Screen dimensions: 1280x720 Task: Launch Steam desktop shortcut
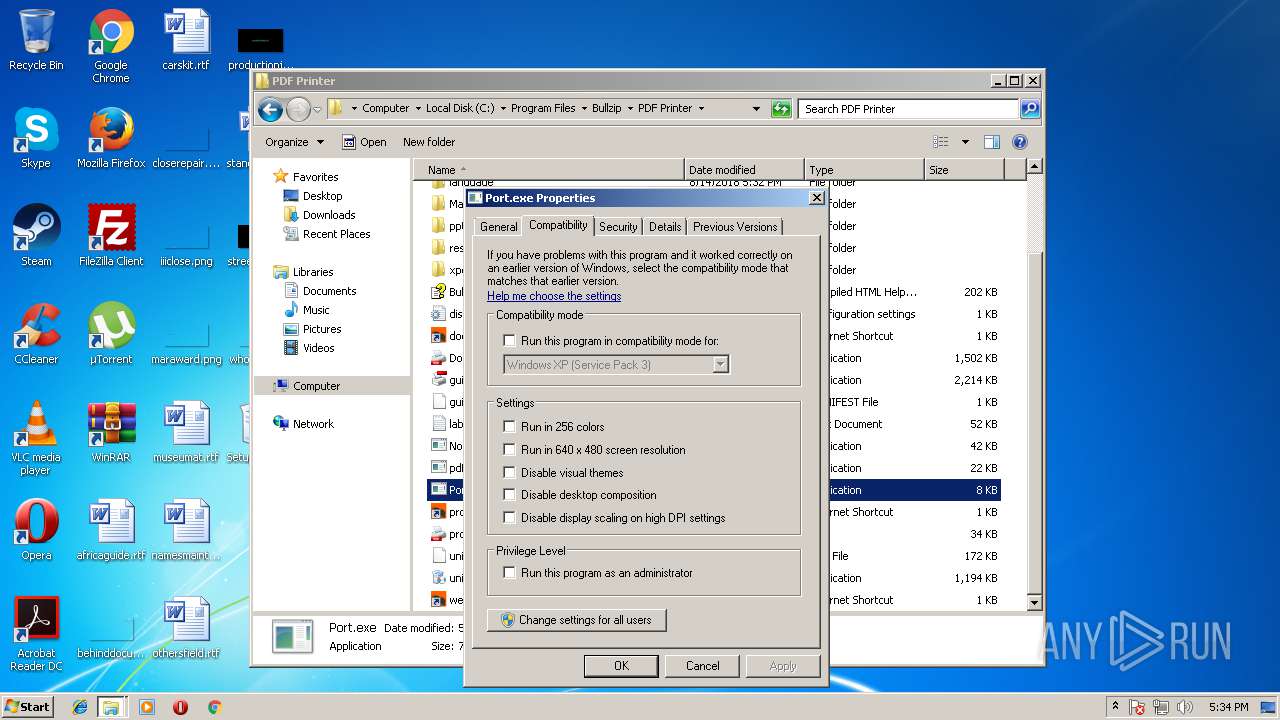pyautogui.click(x=36, y=236)
